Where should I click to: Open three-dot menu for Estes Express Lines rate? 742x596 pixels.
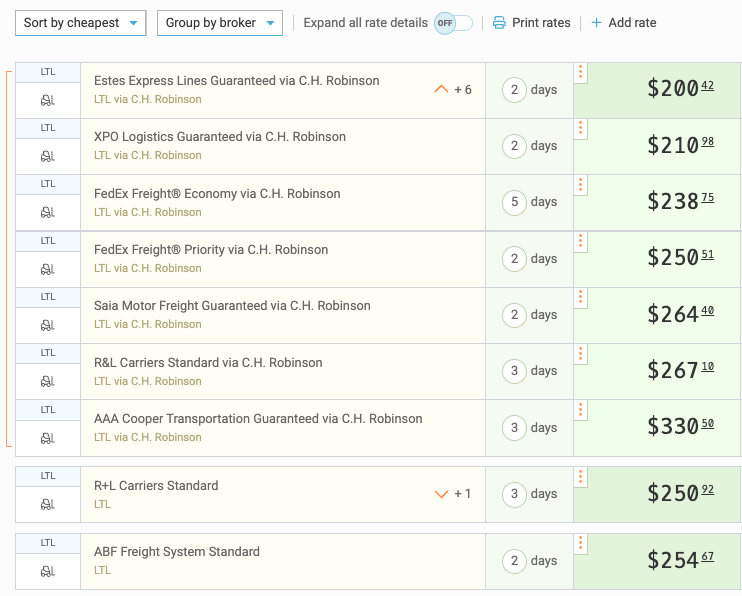(581, 73)
